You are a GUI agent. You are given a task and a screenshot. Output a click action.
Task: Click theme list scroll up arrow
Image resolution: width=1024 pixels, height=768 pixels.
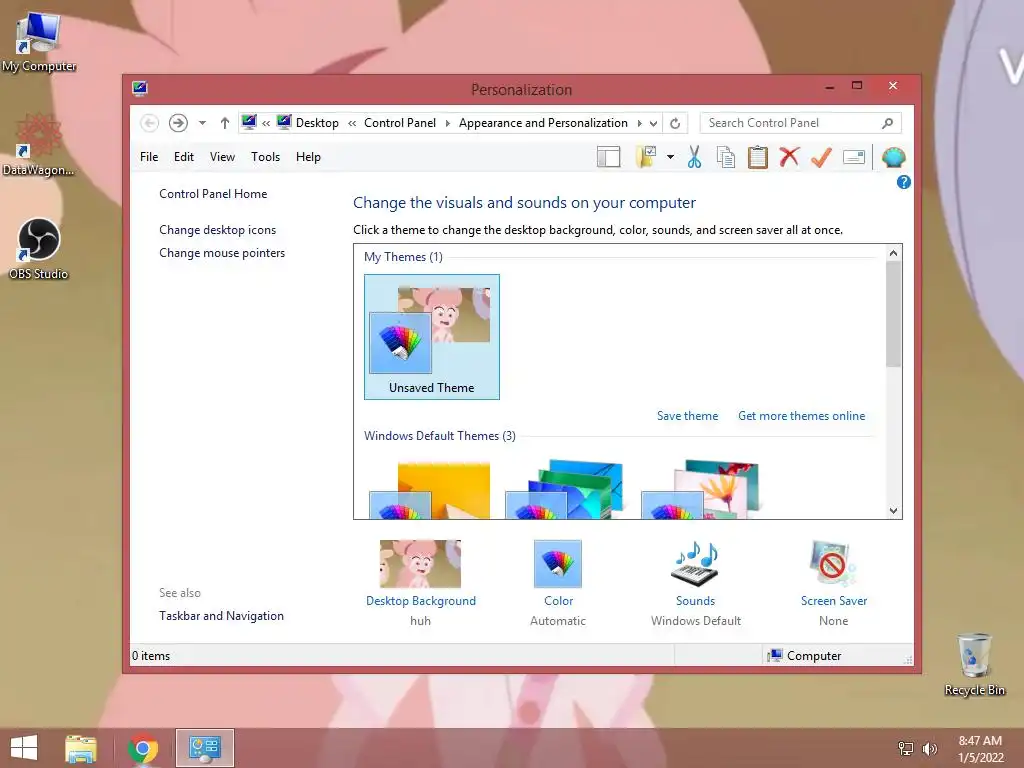pyautogui.click(x=893, y=253)
